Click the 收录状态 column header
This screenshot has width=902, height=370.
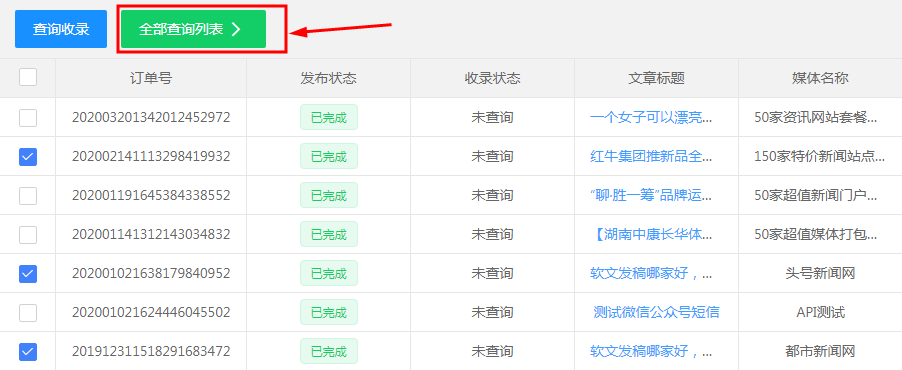492,78
